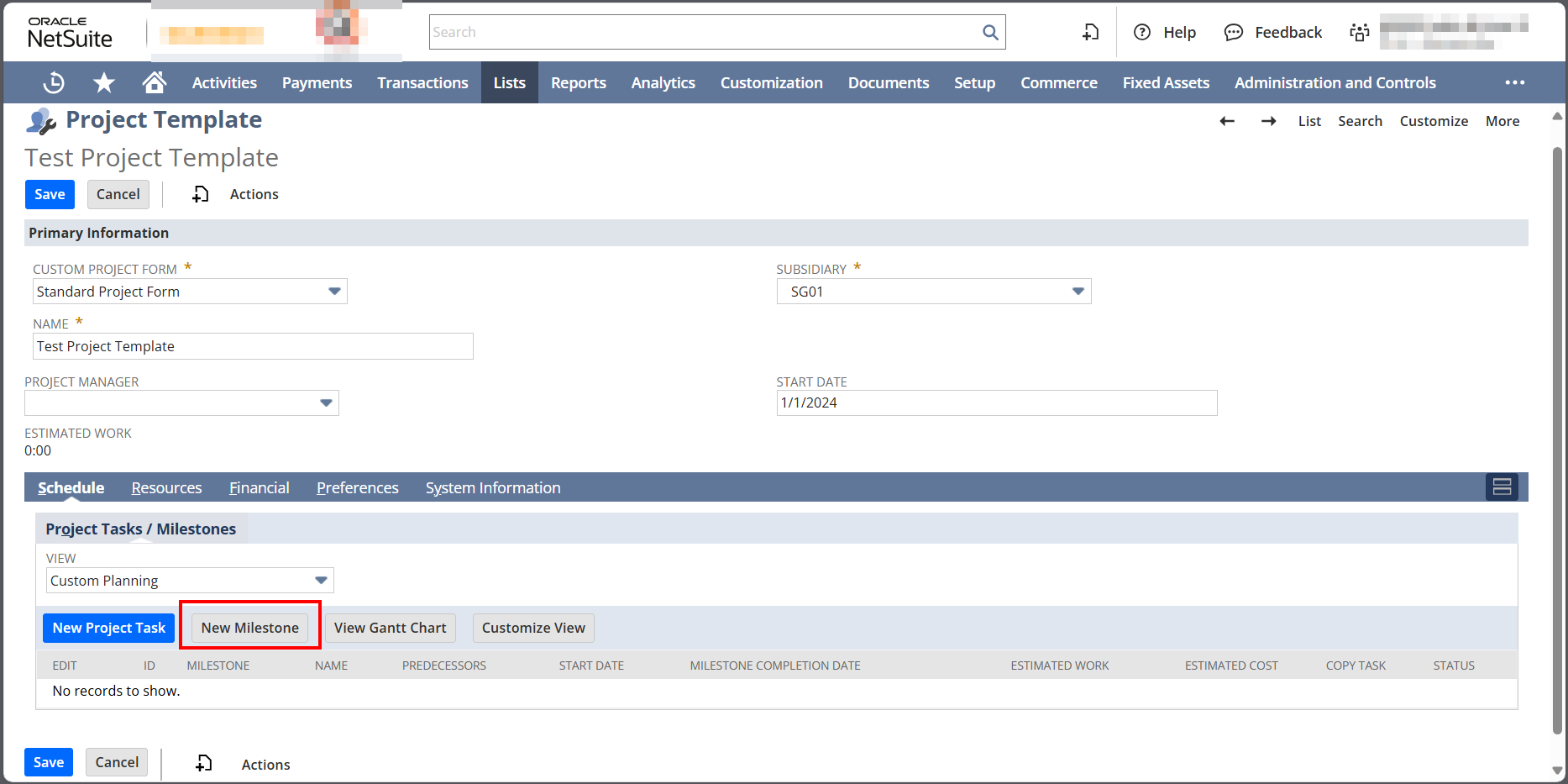Expand the View Custom Planning dropdown
This screenshot has width=1568, height=784.
coord(321,581)
